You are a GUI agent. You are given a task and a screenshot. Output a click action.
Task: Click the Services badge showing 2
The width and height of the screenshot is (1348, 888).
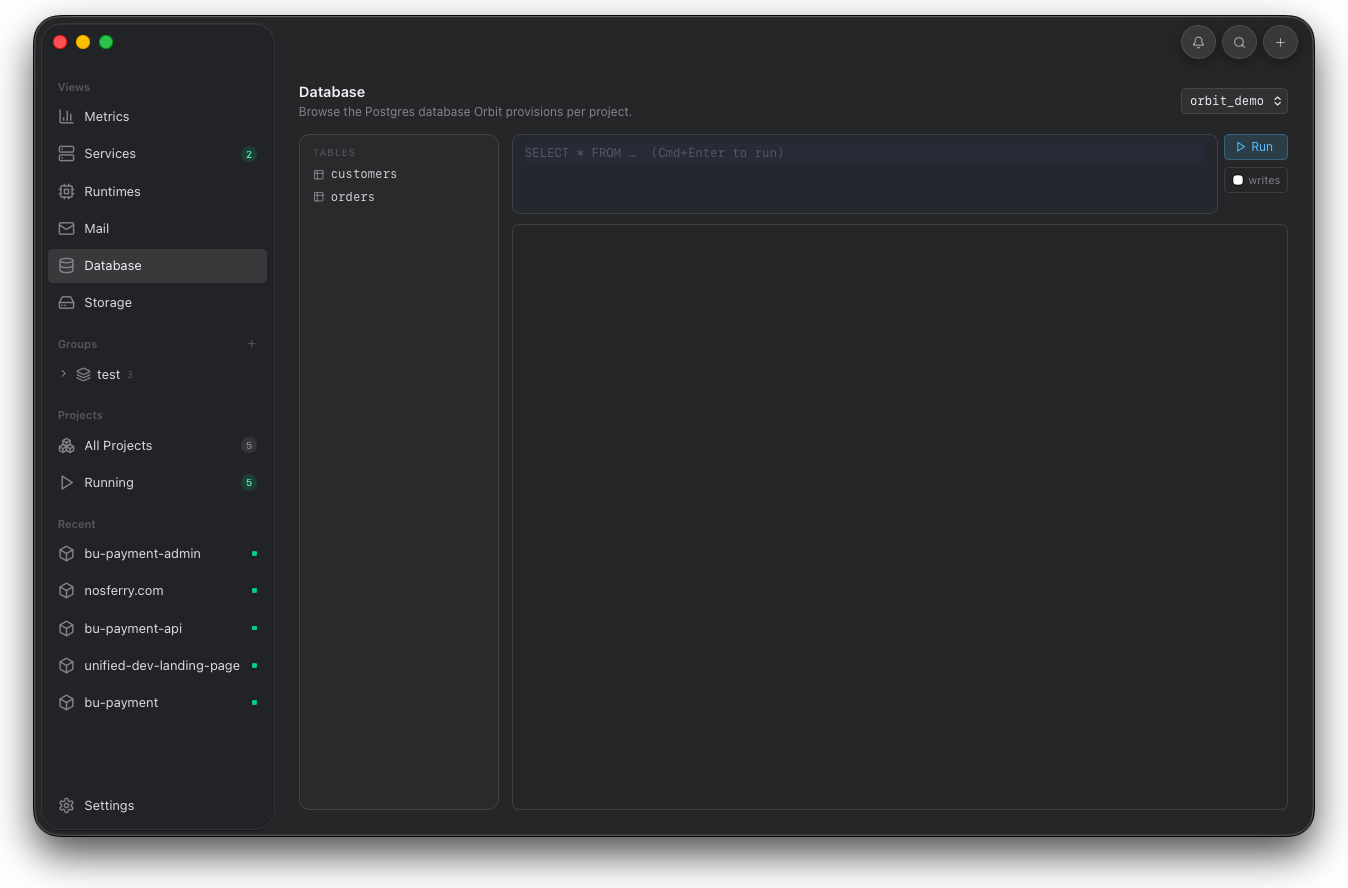pos(249,154)
